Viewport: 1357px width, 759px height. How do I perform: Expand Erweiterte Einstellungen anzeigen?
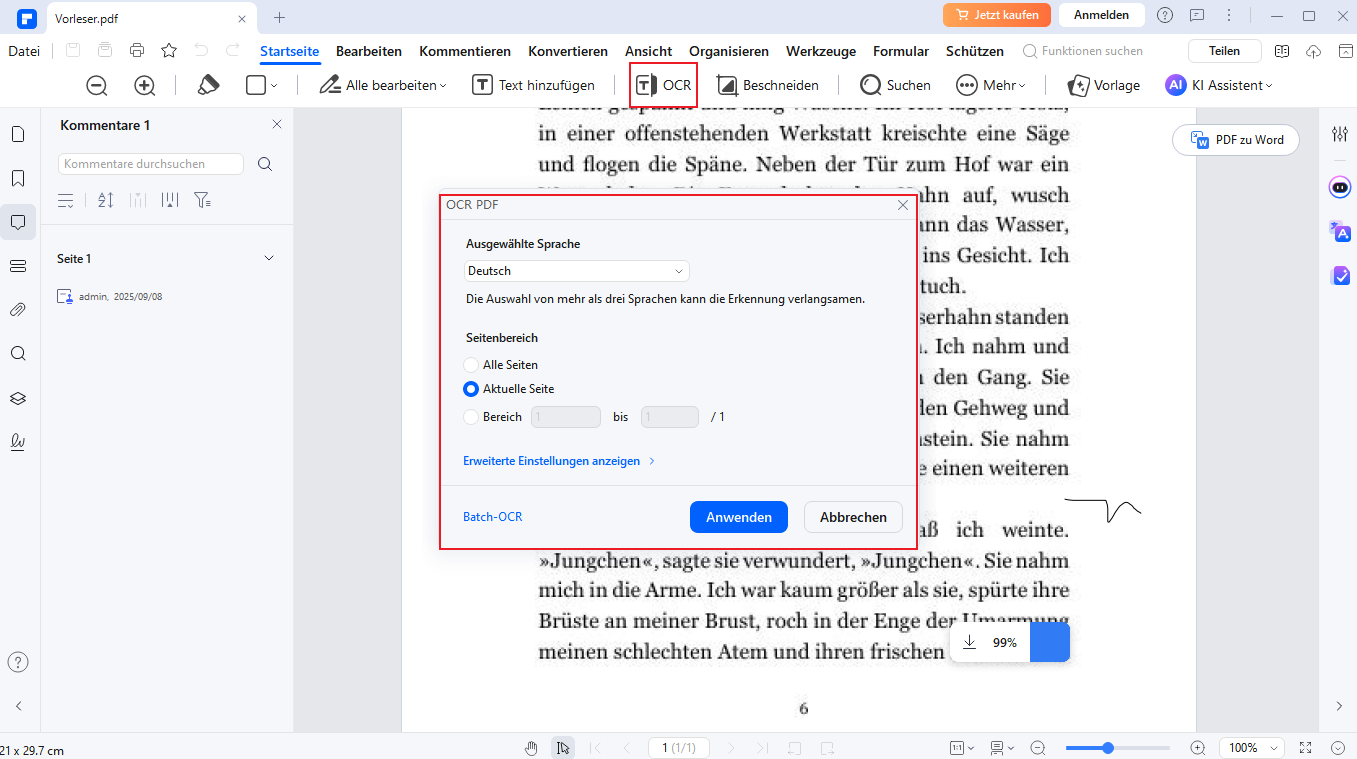pos(558,461)
